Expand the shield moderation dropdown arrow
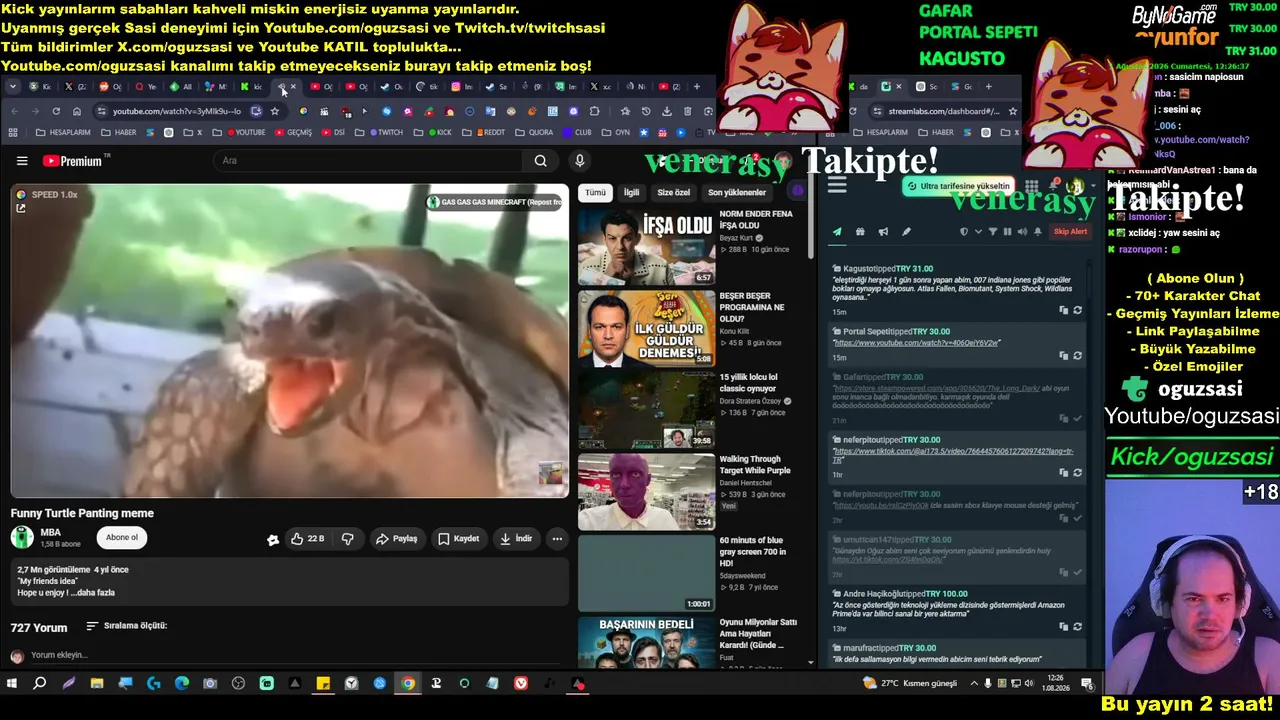 (x=978, y=232)
